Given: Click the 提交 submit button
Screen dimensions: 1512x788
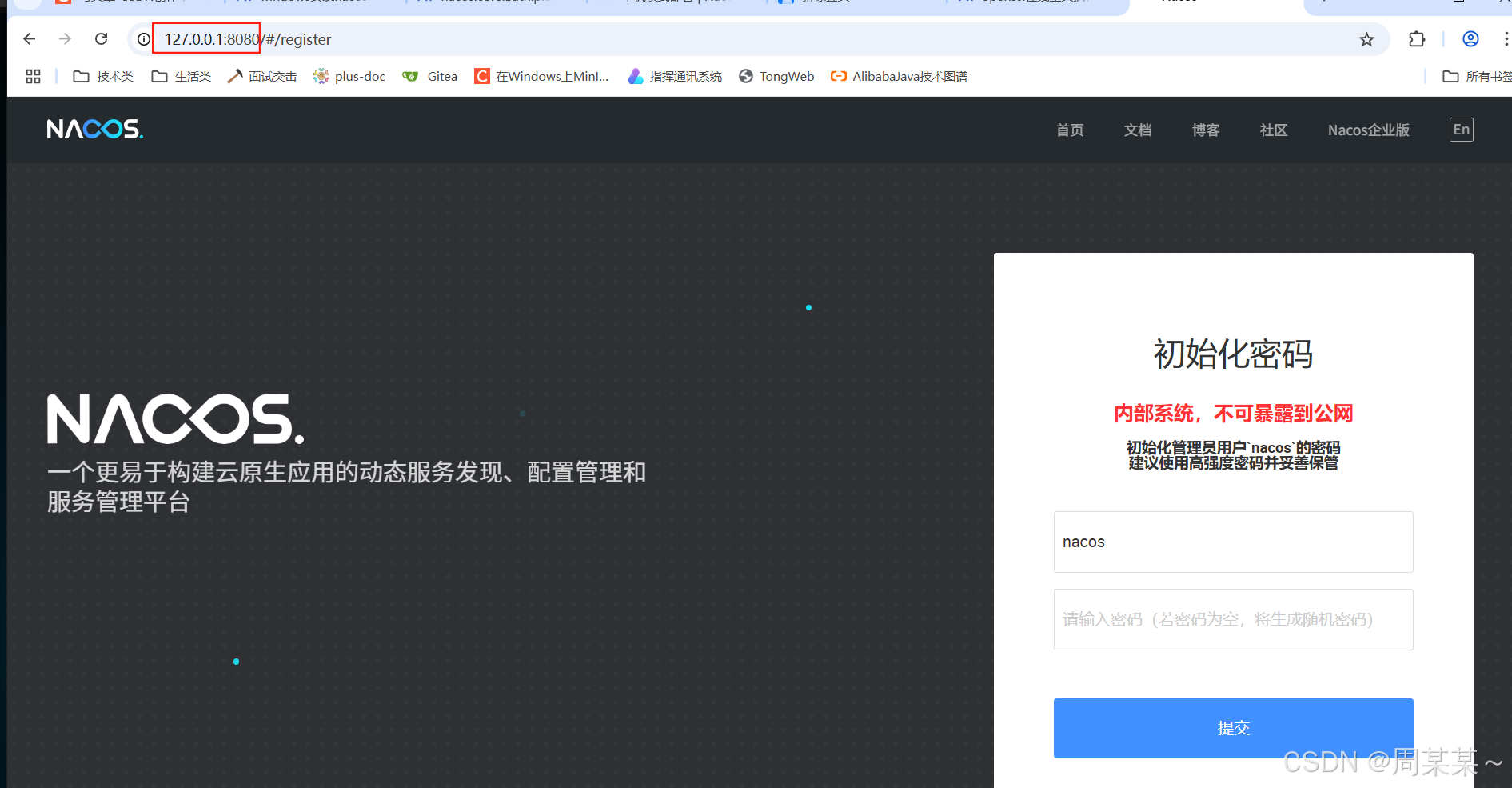Looking at the screenshot, I should pos(1233,728).
